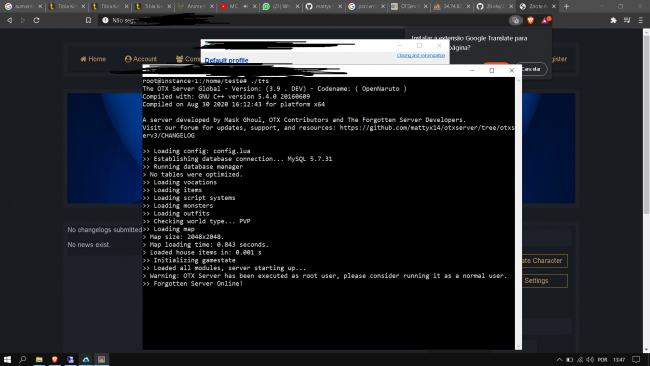Close the YouTube MC tab
Screen dimensions: 650x366
pos(255,6)
